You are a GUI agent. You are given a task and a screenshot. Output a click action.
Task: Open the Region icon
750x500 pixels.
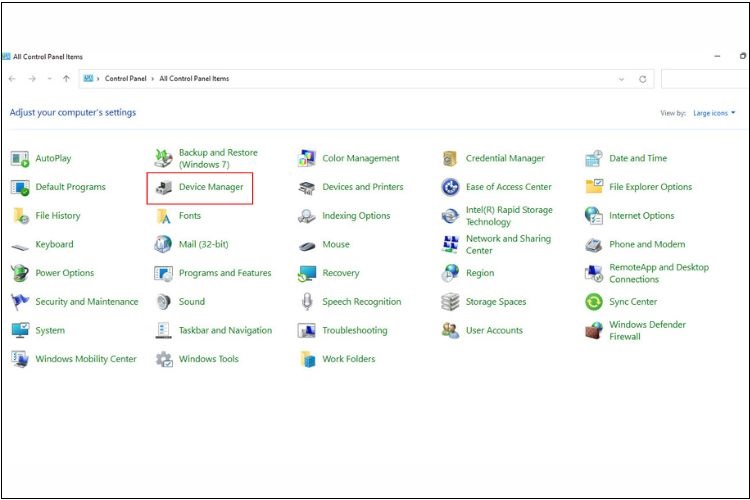(x=450, y=273)
